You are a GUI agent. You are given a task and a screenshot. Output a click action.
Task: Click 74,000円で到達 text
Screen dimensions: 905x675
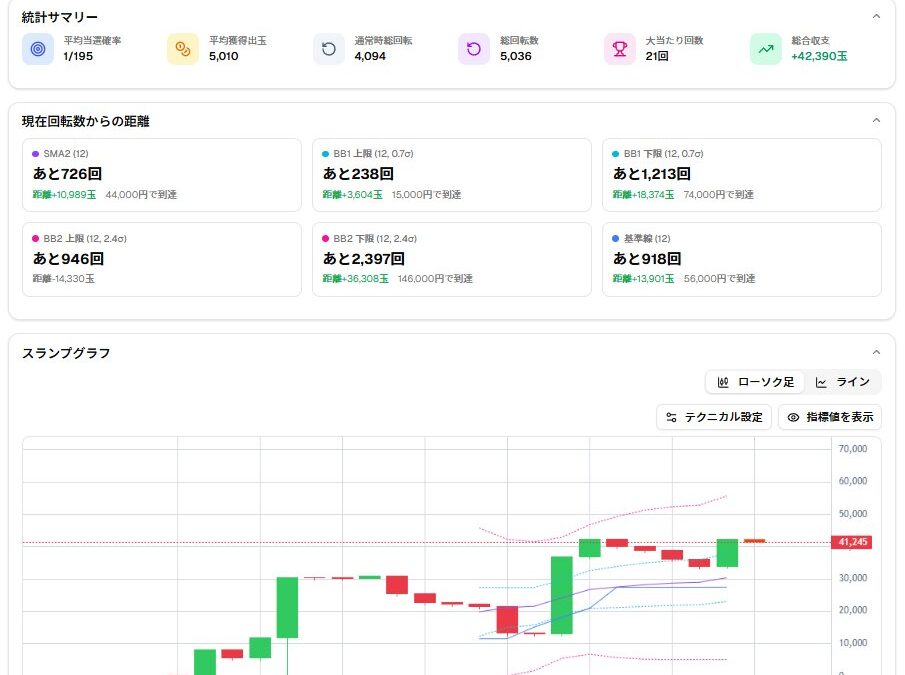pos(719,195)
